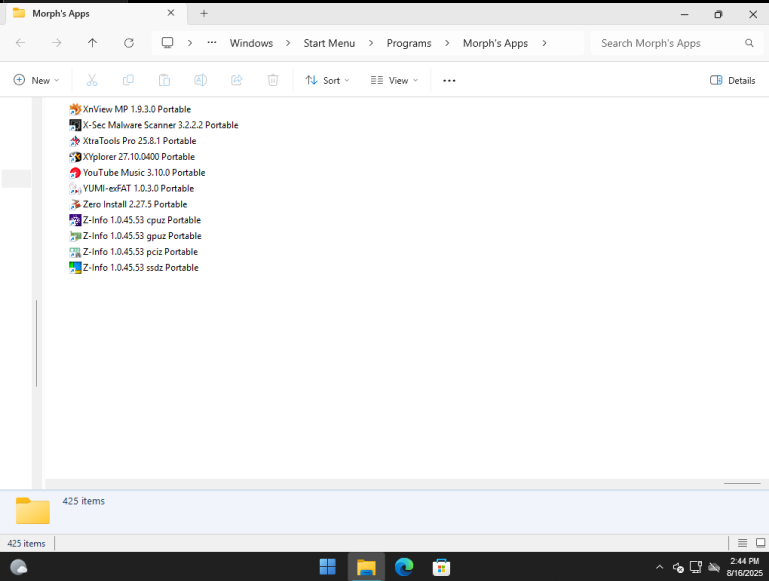Select XtraTools Pro 25.8.1 icon
769x581 pixels.
(75, 141)
